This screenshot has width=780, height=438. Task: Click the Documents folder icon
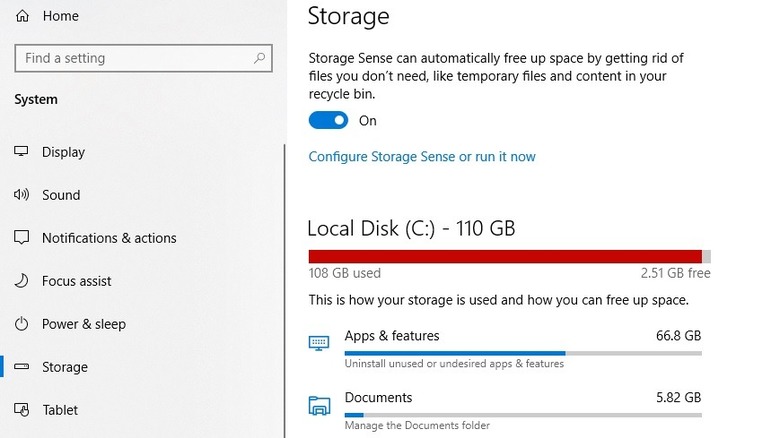pos(319,405)
